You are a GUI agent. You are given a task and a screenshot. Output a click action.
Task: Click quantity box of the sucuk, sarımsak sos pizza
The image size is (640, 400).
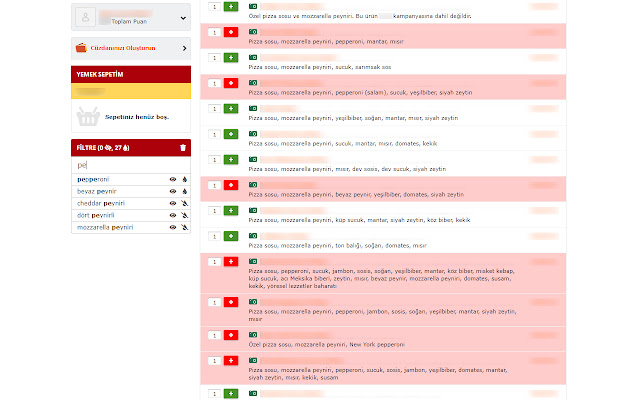pos(214,58)
